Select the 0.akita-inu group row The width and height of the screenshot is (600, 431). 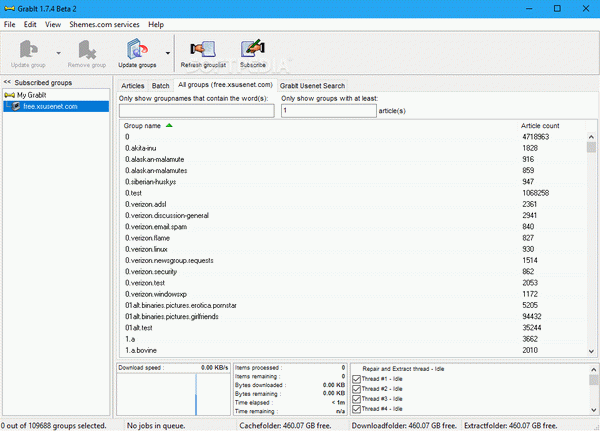(353, 148)
